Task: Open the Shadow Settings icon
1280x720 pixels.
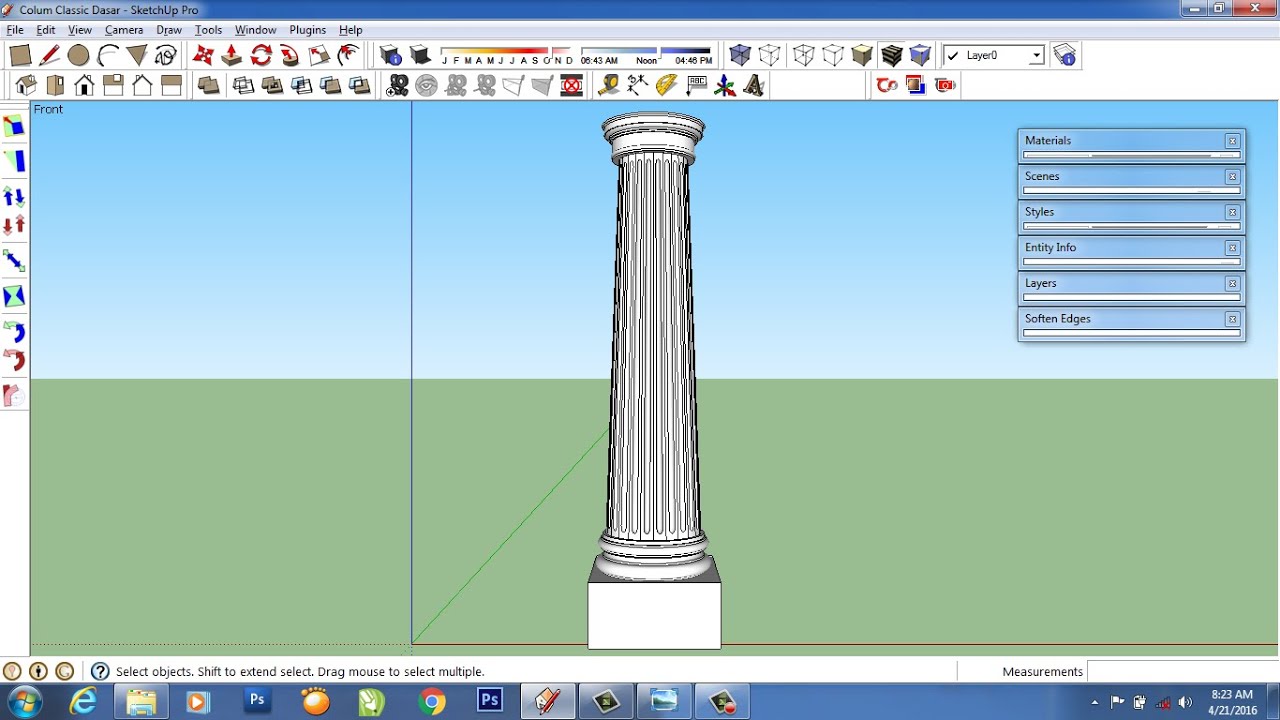Action: pos(390,56)
